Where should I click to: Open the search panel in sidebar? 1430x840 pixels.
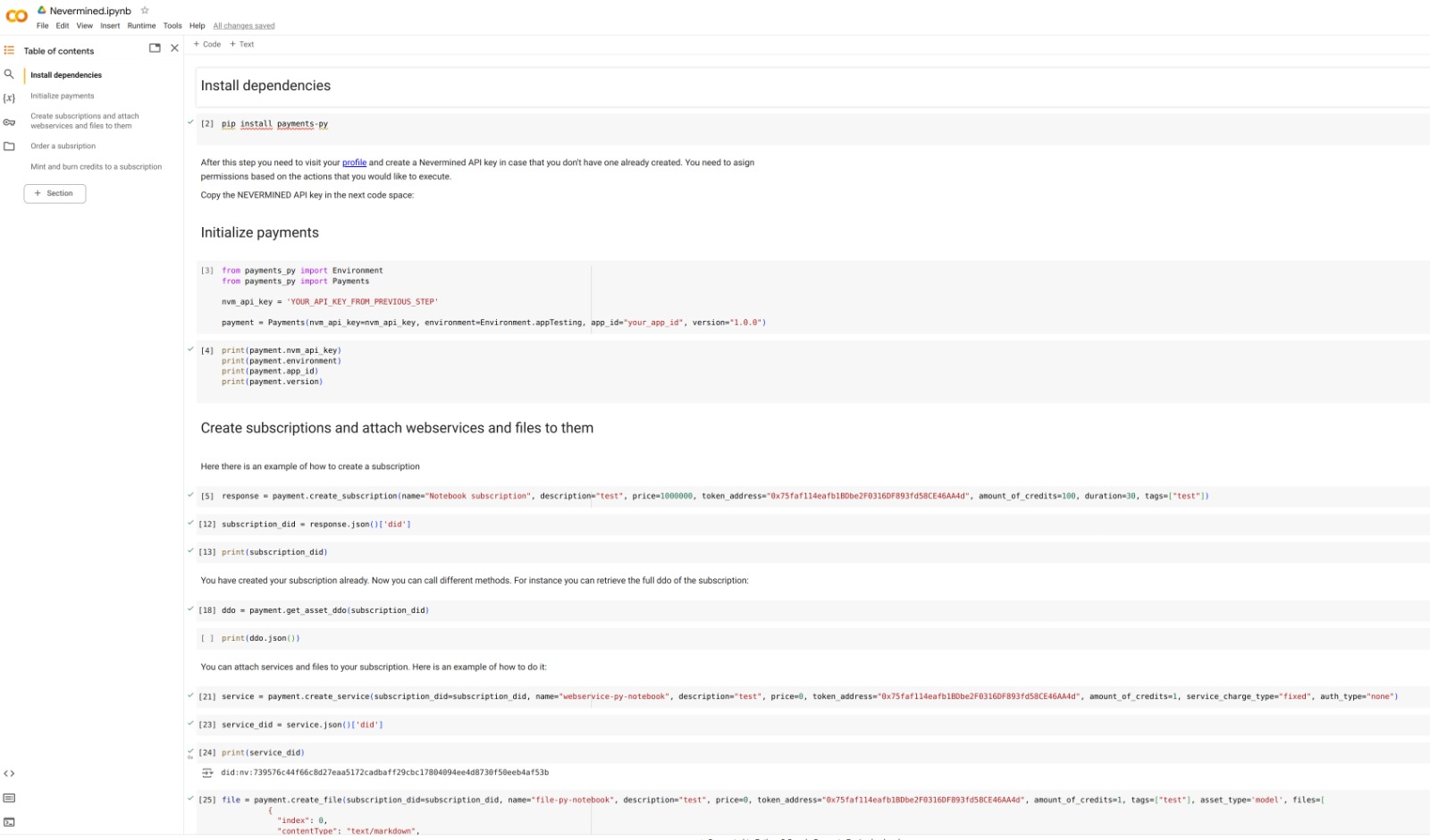coord(9,74)
